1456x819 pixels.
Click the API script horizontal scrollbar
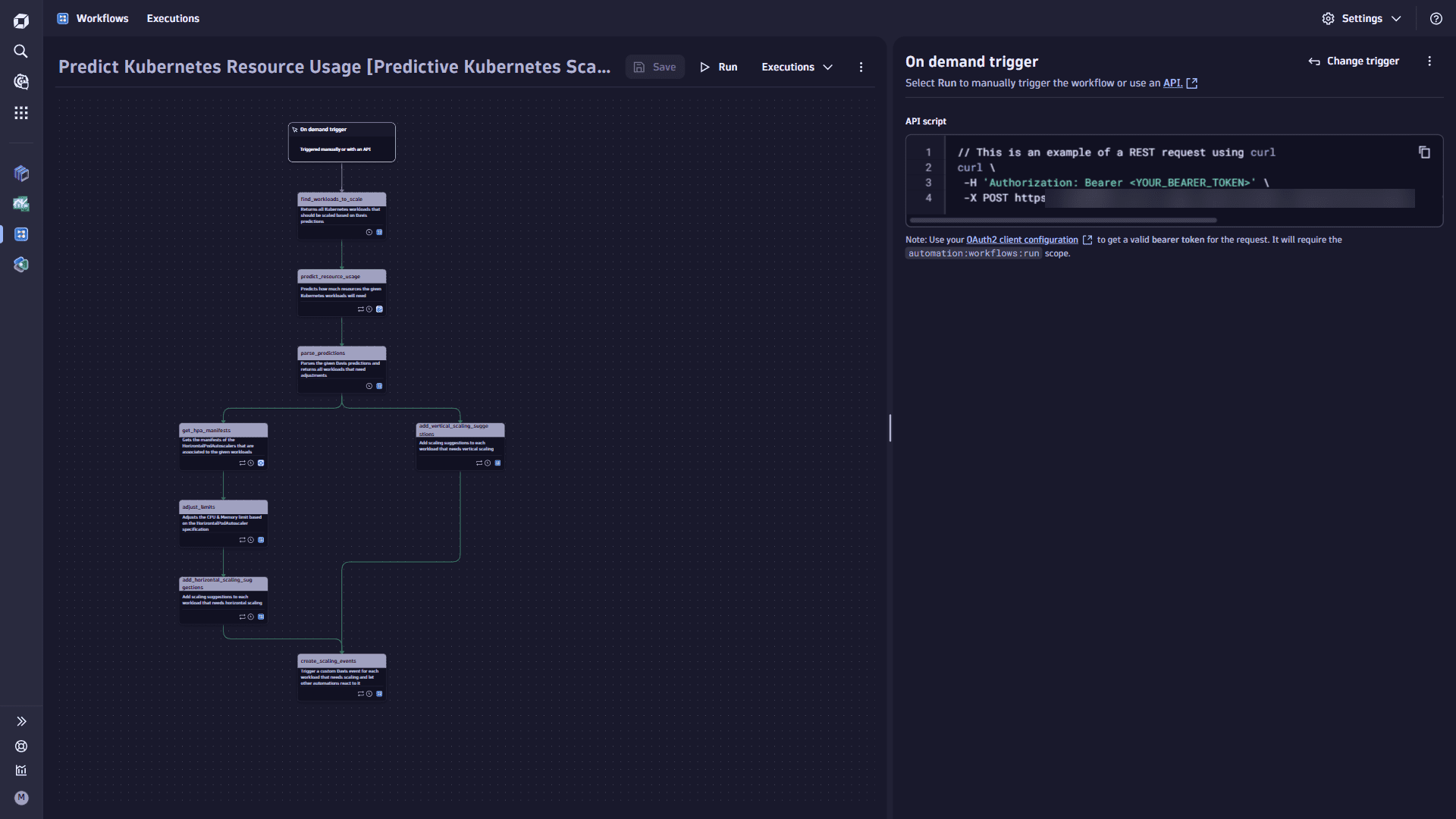[x=1063, y=221]
